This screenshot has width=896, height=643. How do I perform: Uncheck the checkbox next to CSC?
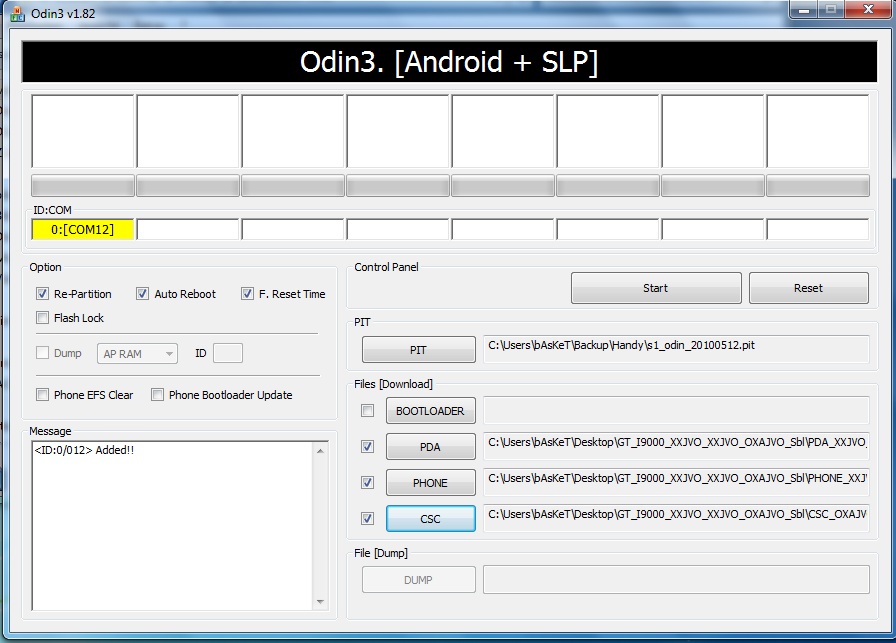(367, 519)
